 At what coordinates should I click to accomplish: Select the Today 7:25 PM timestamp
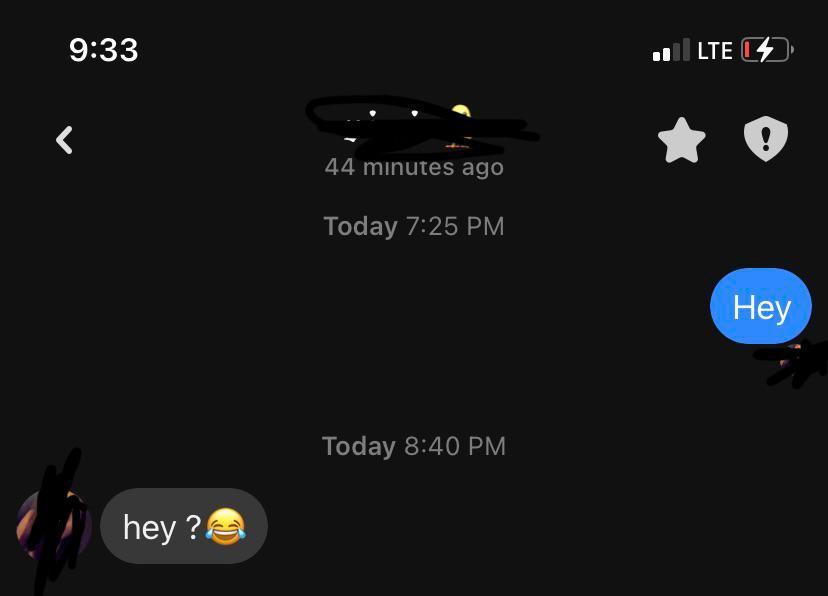[414, 226]
